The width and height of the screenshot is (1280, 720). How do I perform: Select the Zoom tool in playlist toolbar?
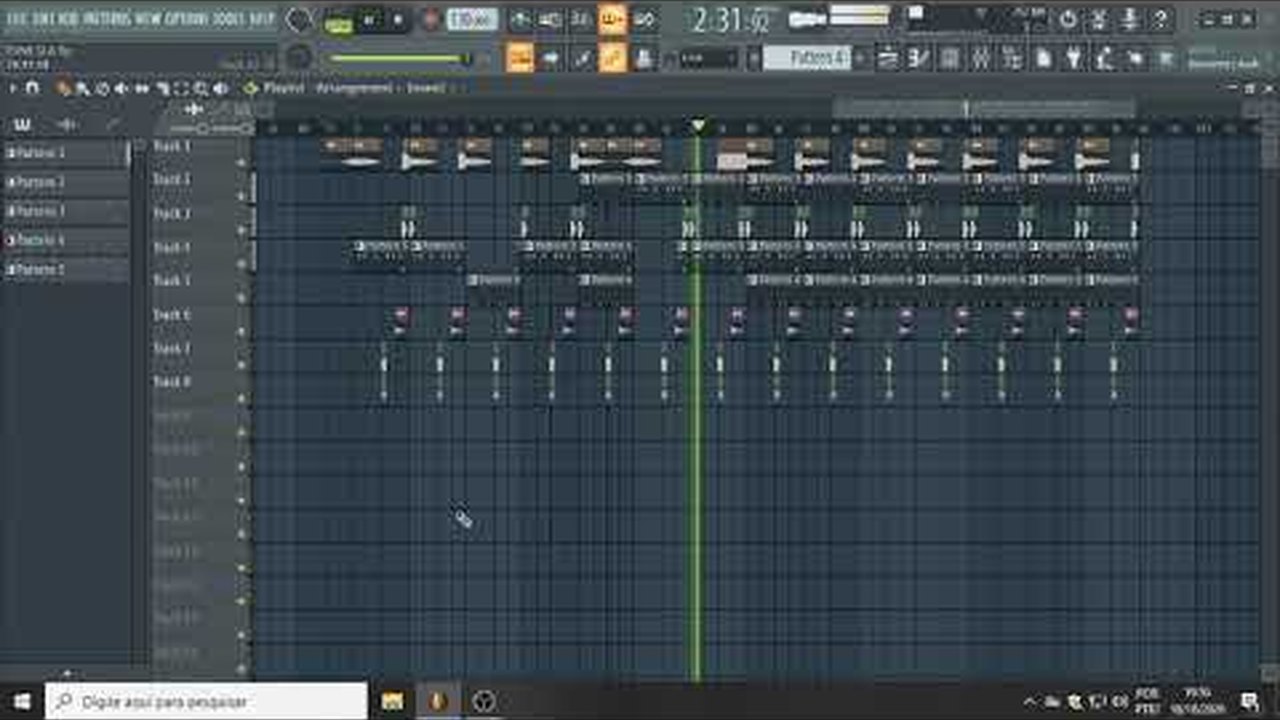pyautogui.click(x=201, y=89)
